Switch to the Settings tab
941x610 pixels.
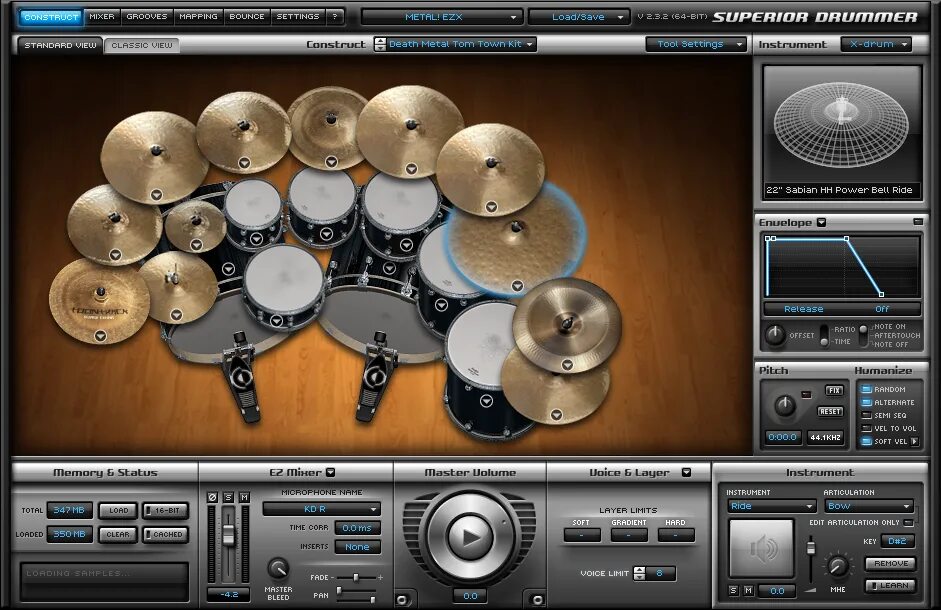[x=298, y=17]
